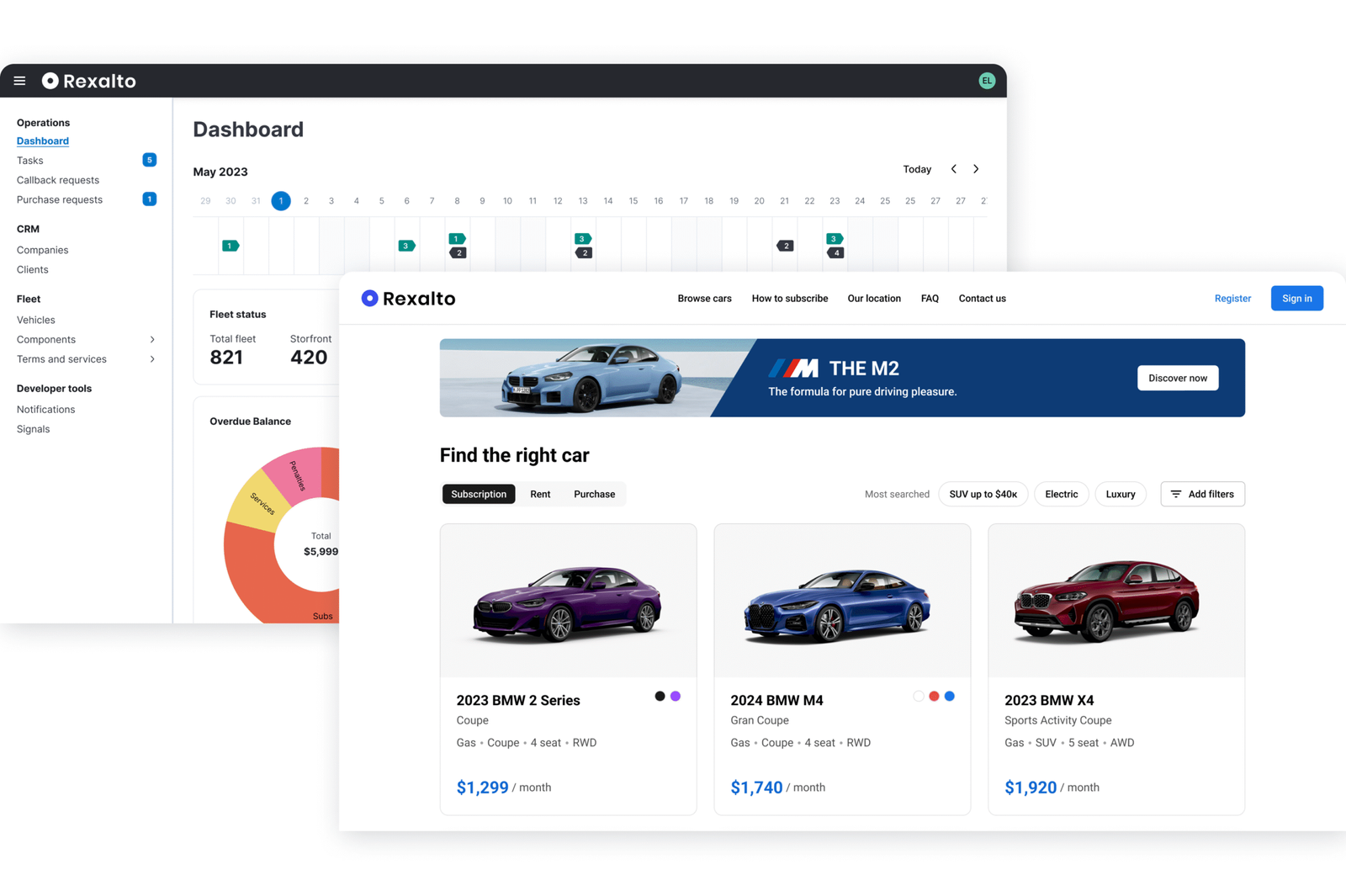Click the 2024 BMW M4 title

point(776,700)
